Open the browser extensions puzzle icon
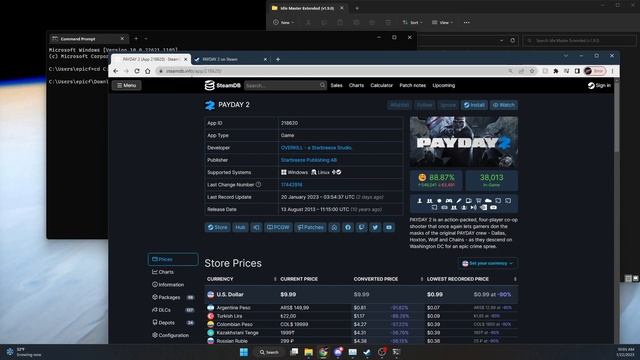640x360 pixels. tap(556, 71)
